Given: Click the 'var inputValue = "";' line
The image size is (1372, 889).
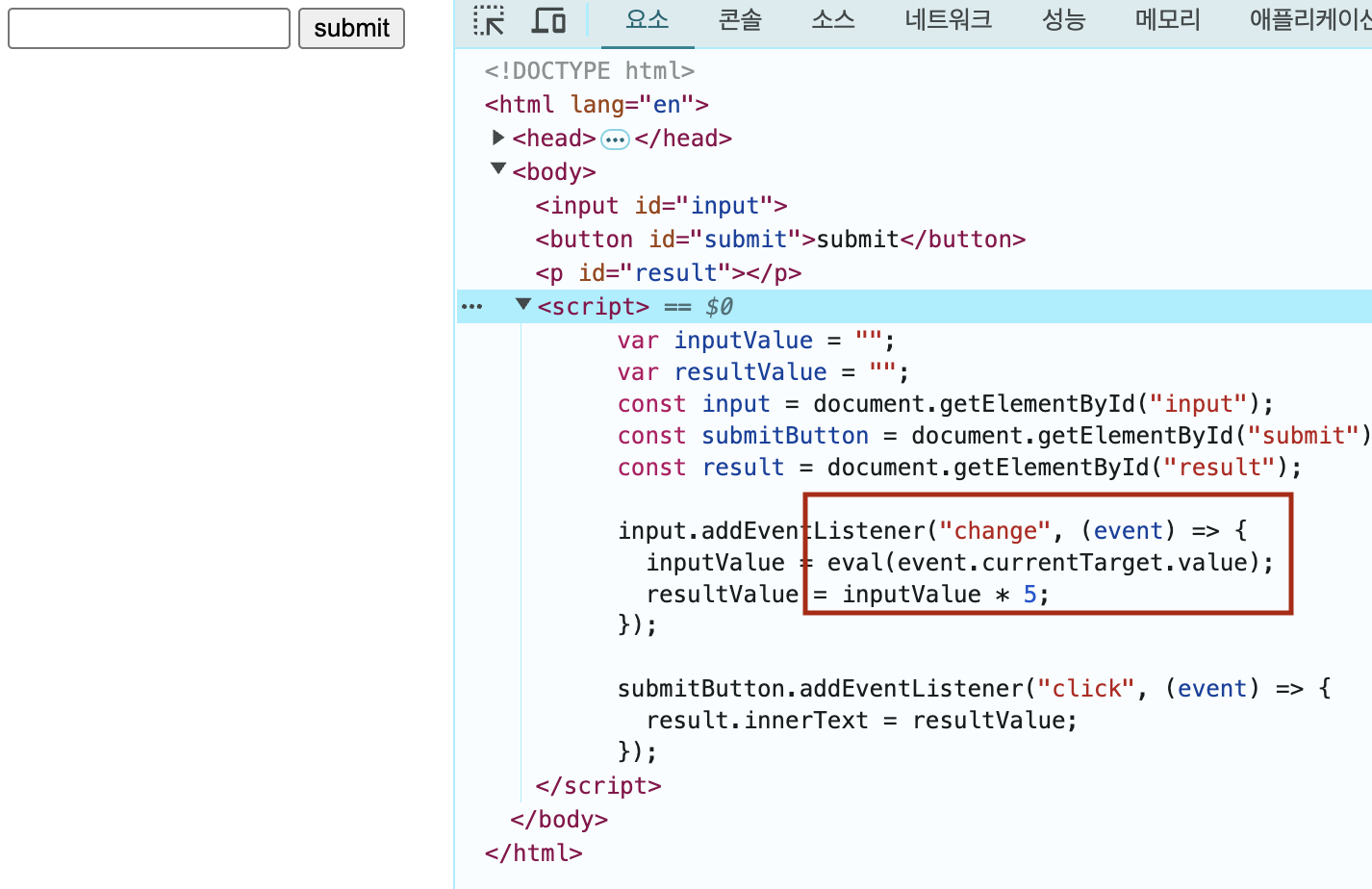Looking at the screenshot, I should tap(756, 341).
